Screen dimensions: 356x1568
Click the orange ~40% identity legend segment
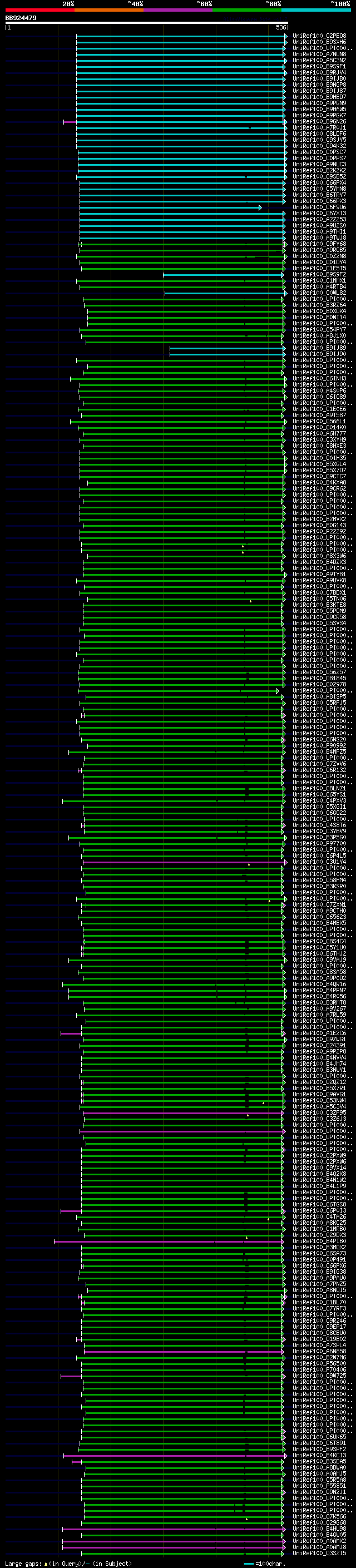pos(109,10)
